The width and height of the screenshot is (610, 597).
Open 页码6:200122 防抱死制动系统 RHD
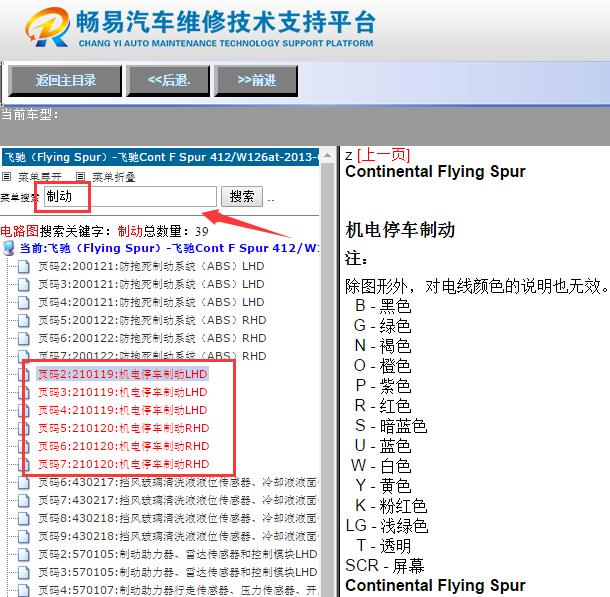click(152, 338)
